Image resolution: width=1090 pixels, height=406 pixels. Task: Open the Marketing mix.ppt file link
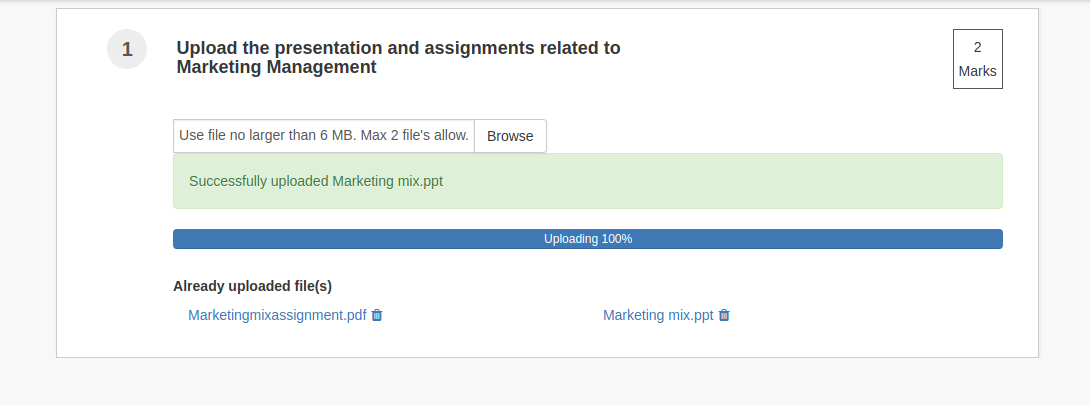point(658,315)
